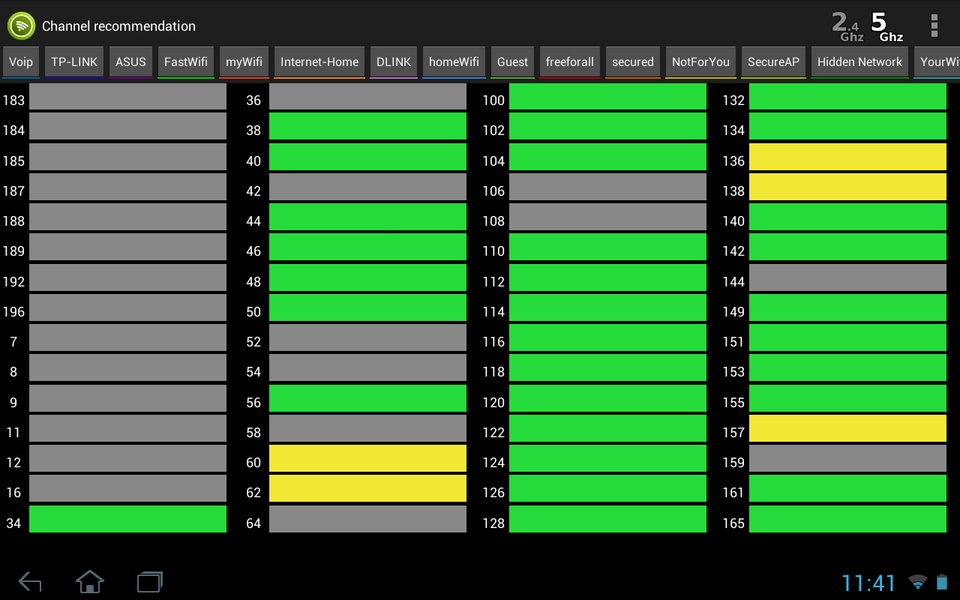Tap the gray bar for channel 36
Screen dimensions: 960x600
pos(368,97)
